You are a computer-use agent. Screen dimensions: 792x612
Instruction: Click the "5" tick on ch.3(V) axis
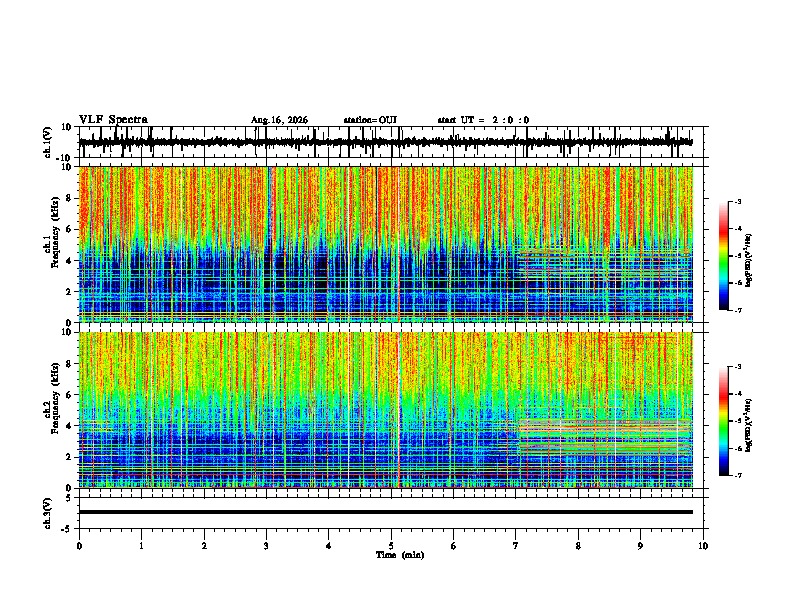click(70, 498)
